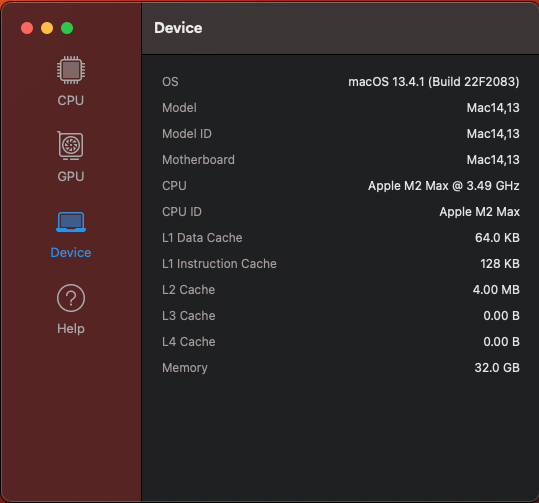Click the Apple M2 Max @ 3.49 GHz value
539x503 pixels.
tap(444, 186)
